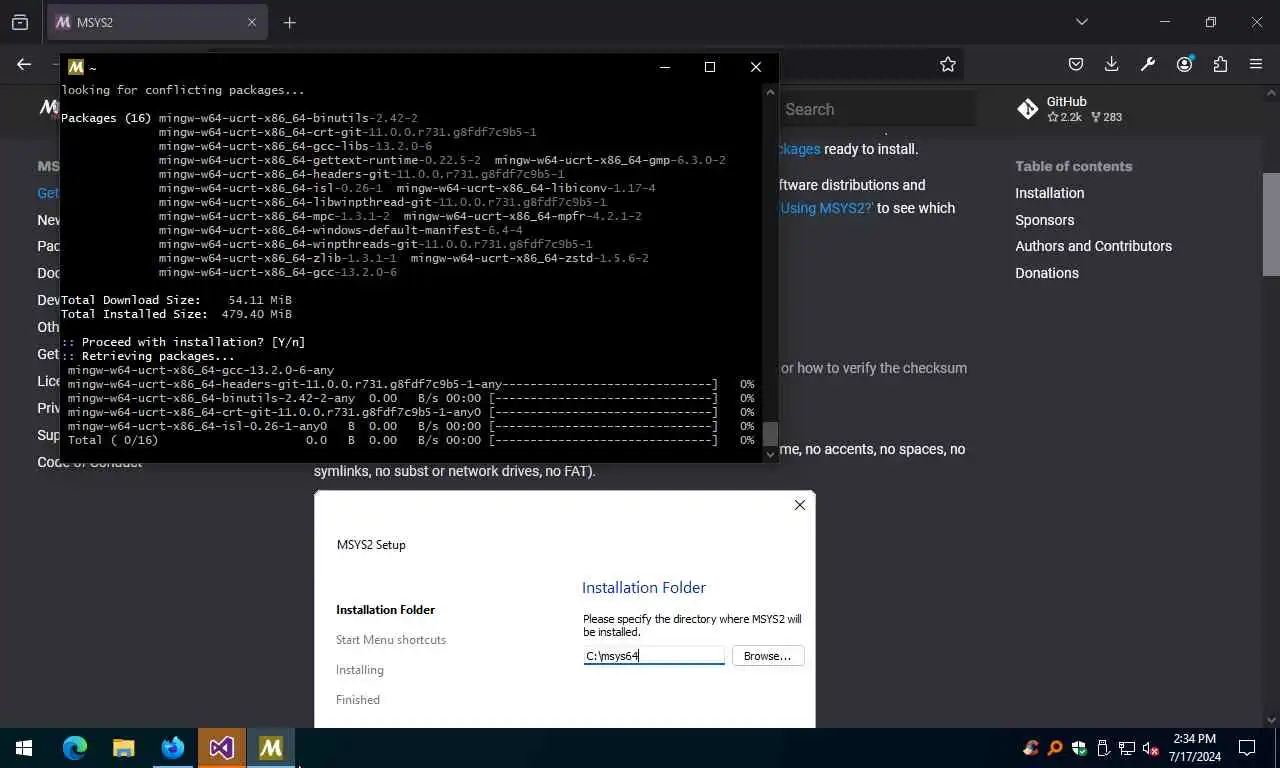This screenshot has height=768, width=1280.
Task: Open the notification center icon
Action: pos(1247,748)
